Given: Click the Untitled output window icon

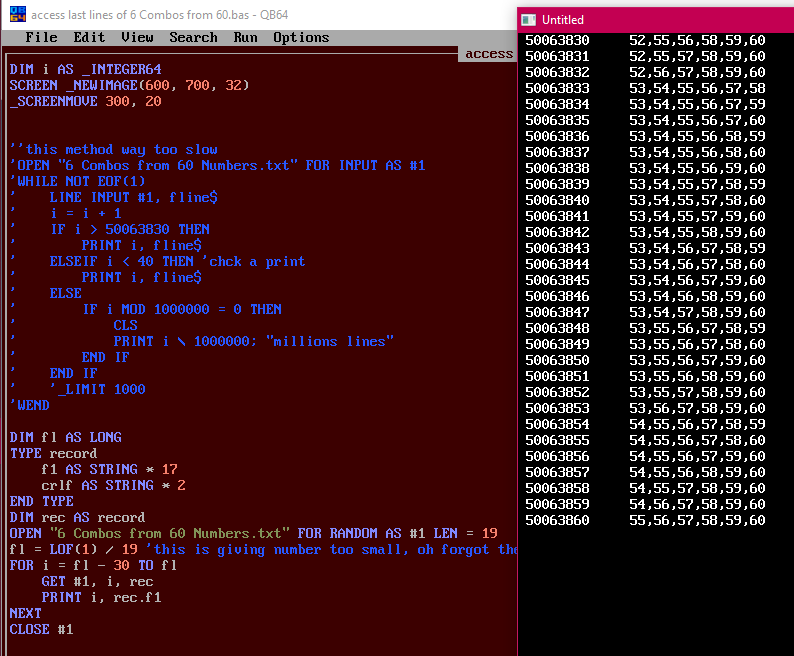Looking at the screenshot, I should (529, 20).
